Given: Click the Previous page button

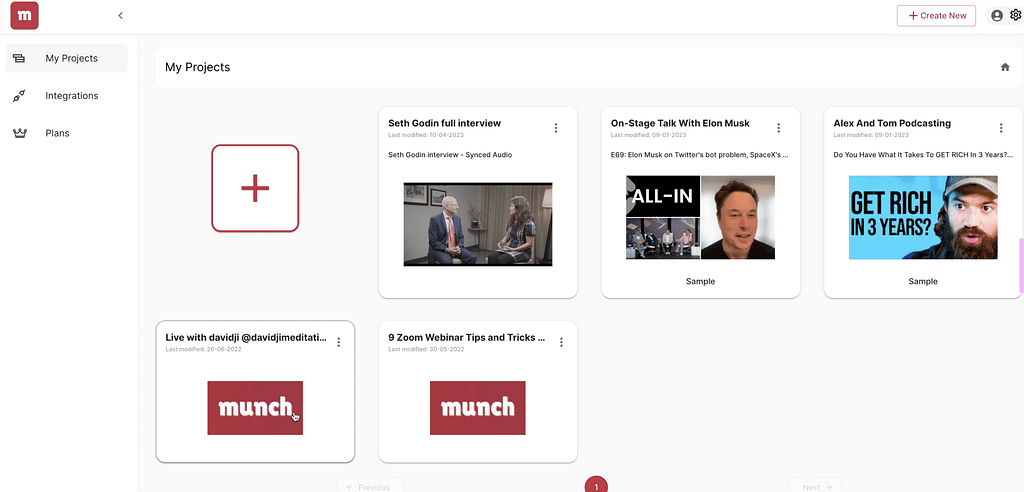Looking at the screenshot, I should (x=370, y=486).
